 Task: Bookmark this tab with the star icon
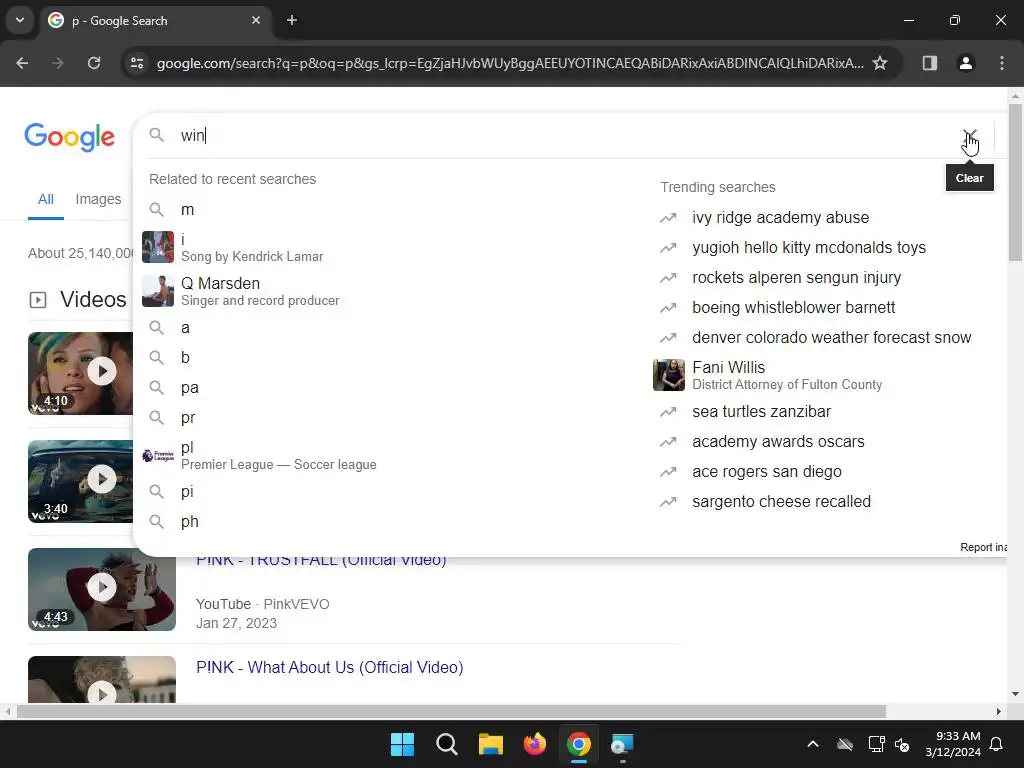(880, 63)
